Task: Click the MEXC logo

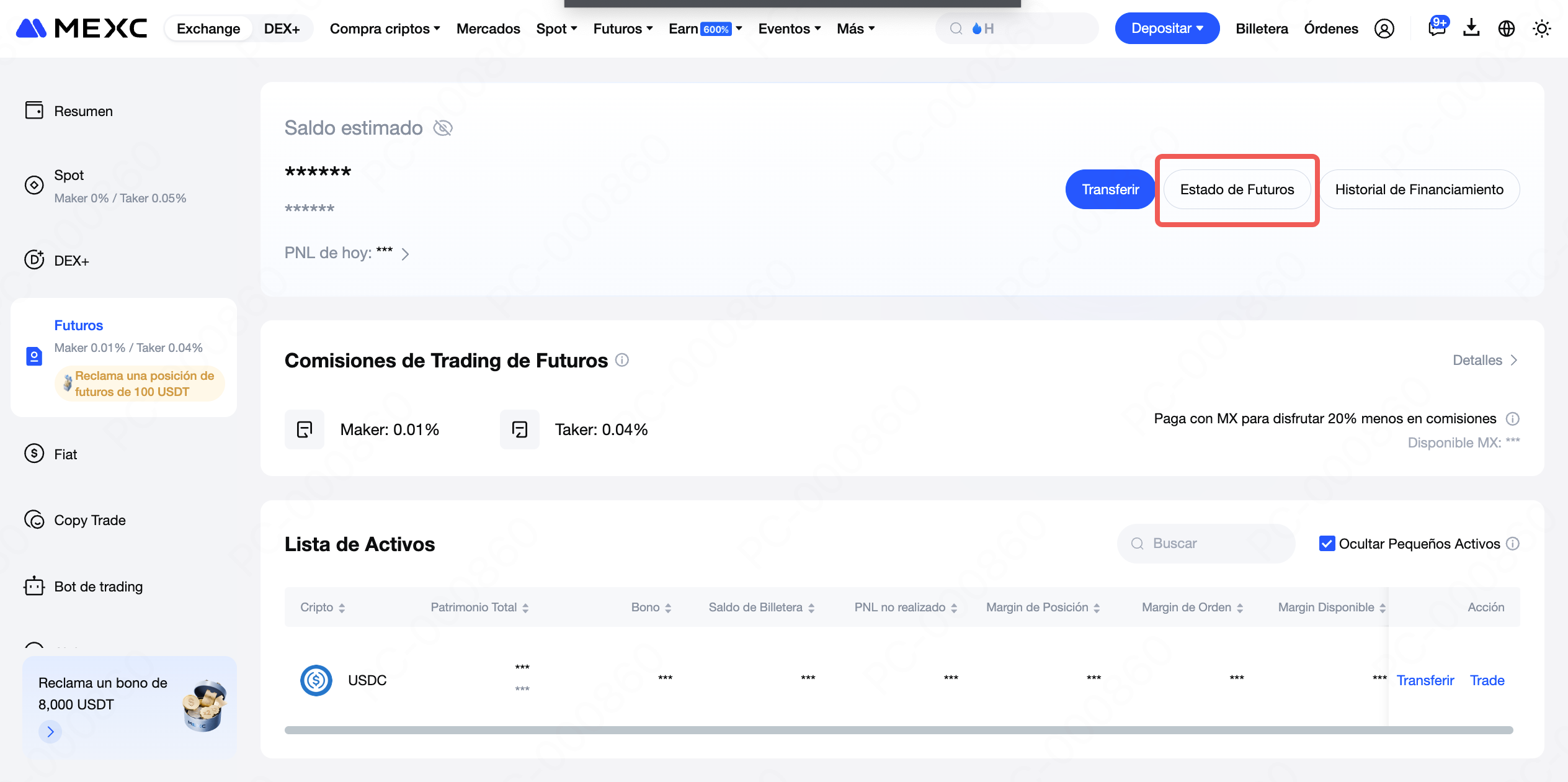Action: pos(81,29)
